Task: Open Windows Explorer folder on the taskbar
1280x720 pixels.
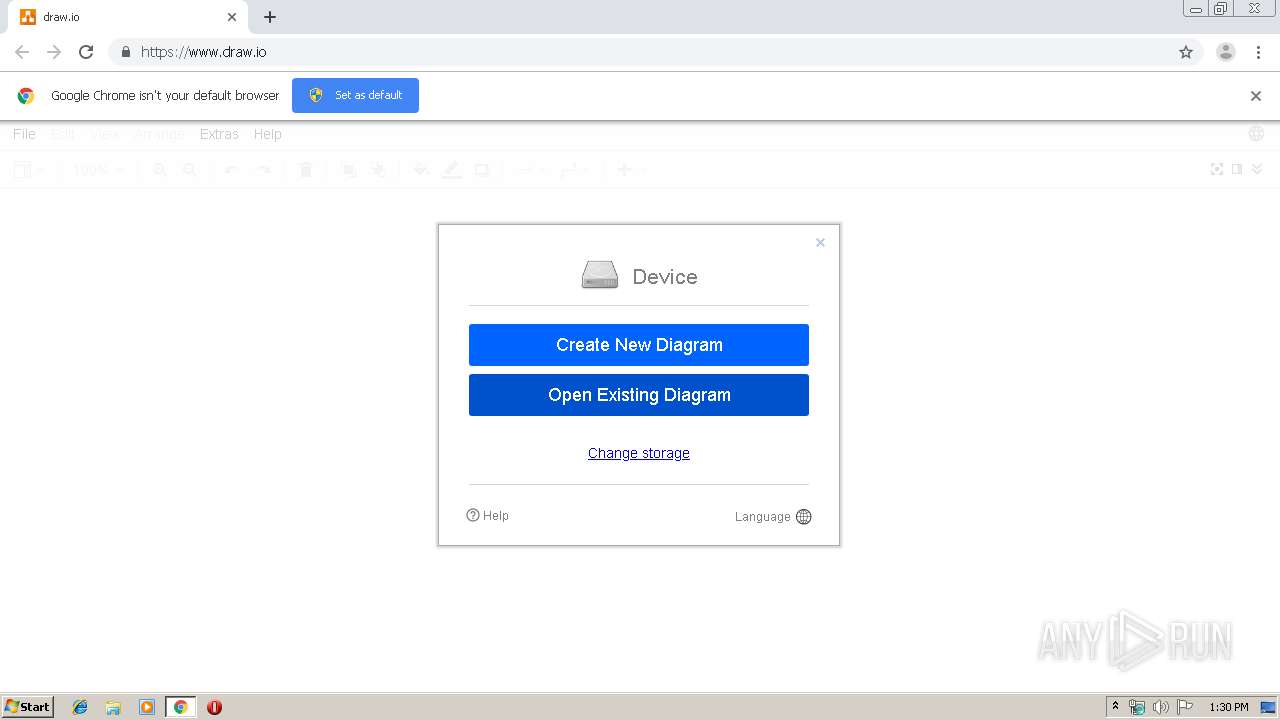Action: click(113, 707)
